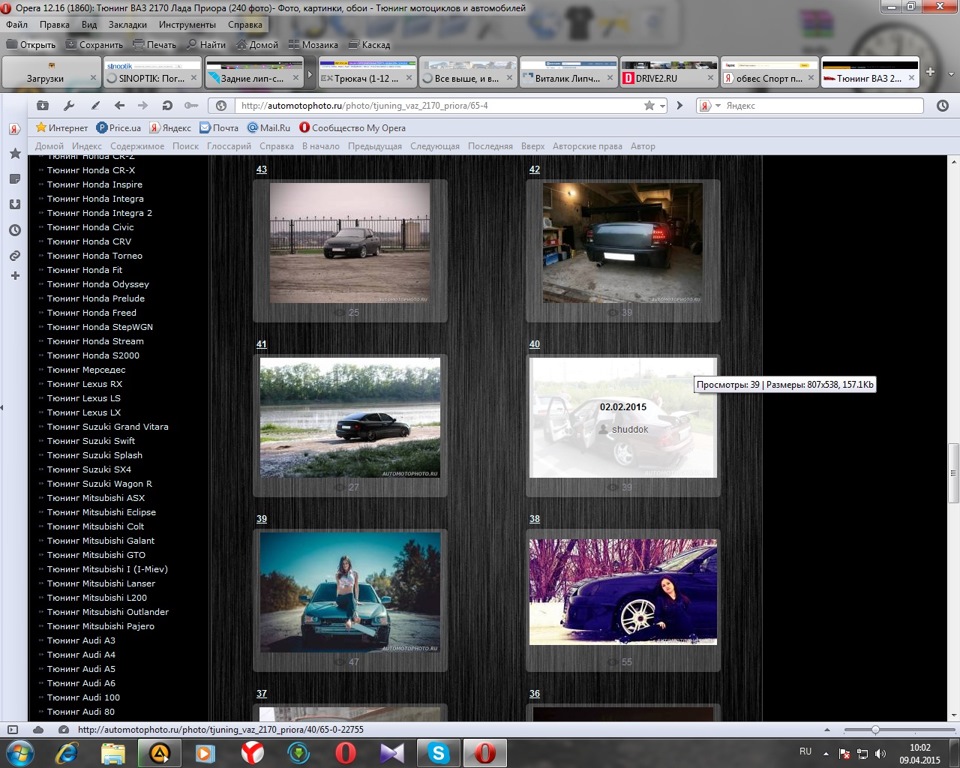The height and width of the screenshot is (768, 960).
Task: Go back using the Back arrow icon
Action: [x=119, y=105]
